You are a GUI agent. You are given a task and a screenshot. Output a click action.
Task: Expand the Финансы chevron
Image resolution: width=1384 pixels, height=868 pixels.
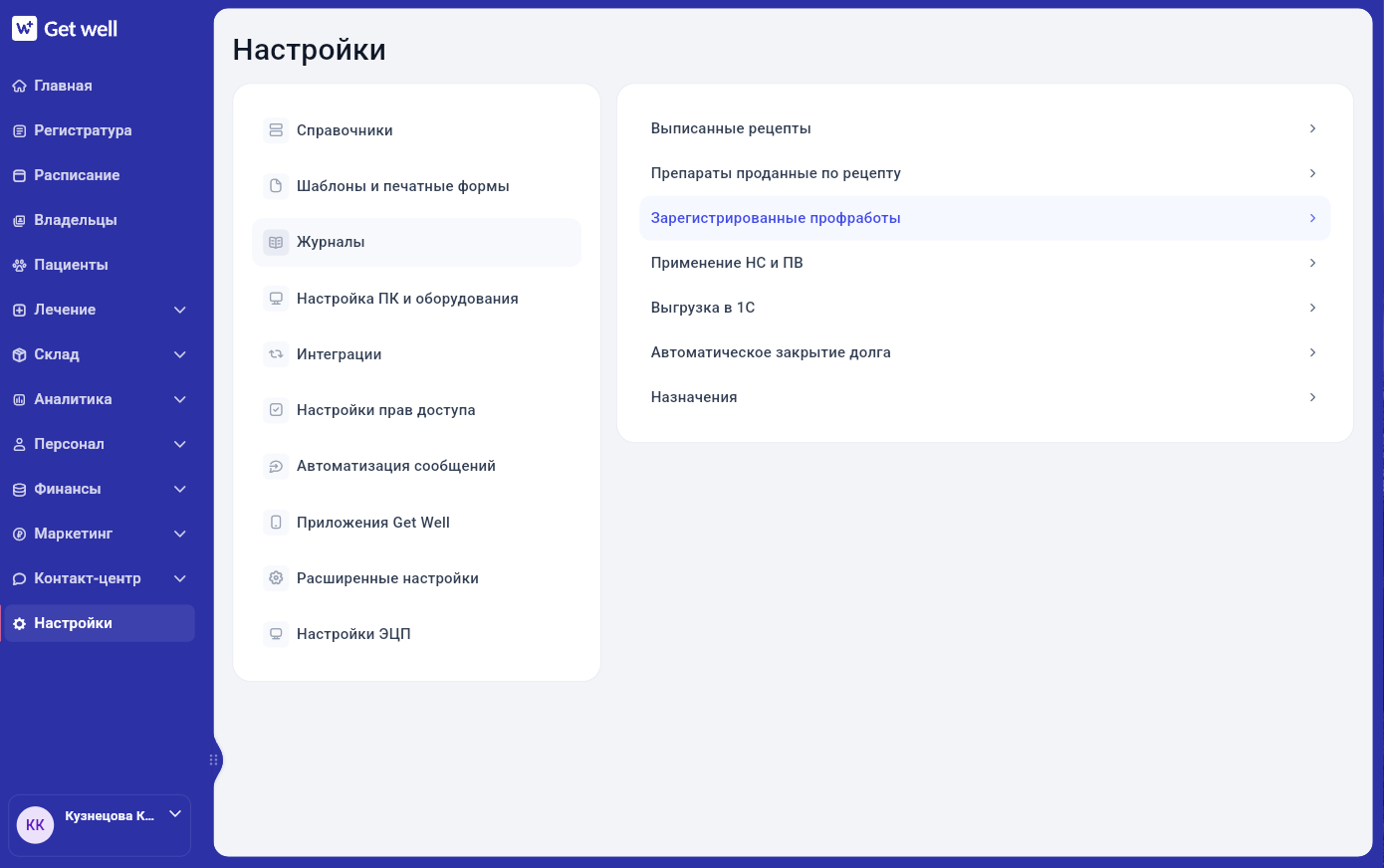pyautogui.click(x=180, y=489)
